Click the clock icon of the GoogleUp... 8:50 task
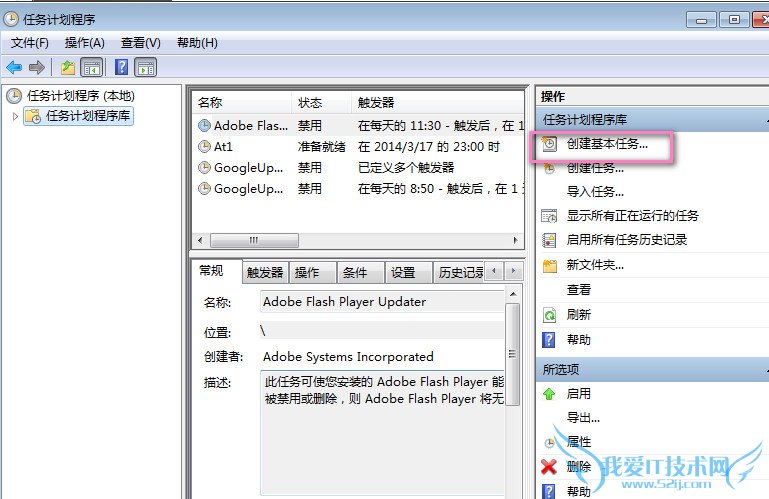The width and height of the screenshot is (769, 499). tap(204, 188)
